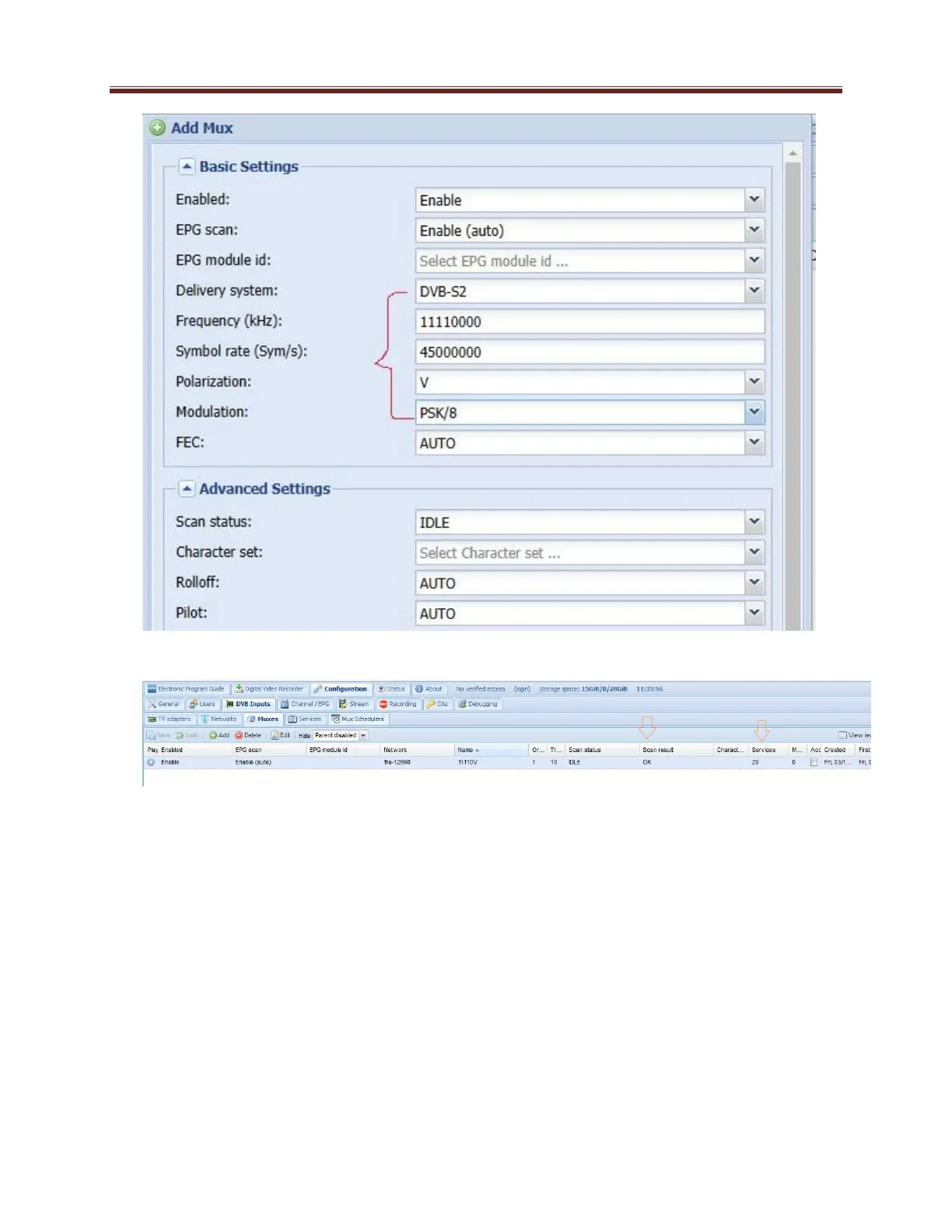Play the fre-12660 mux row

[x=151, y=762]
